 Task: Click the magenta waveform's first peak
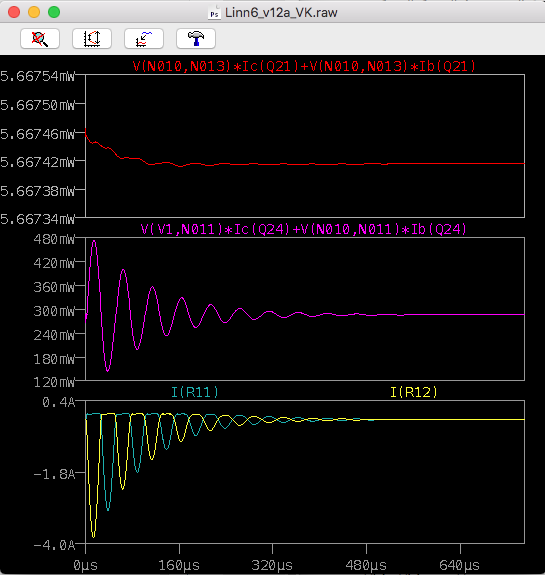94,241
